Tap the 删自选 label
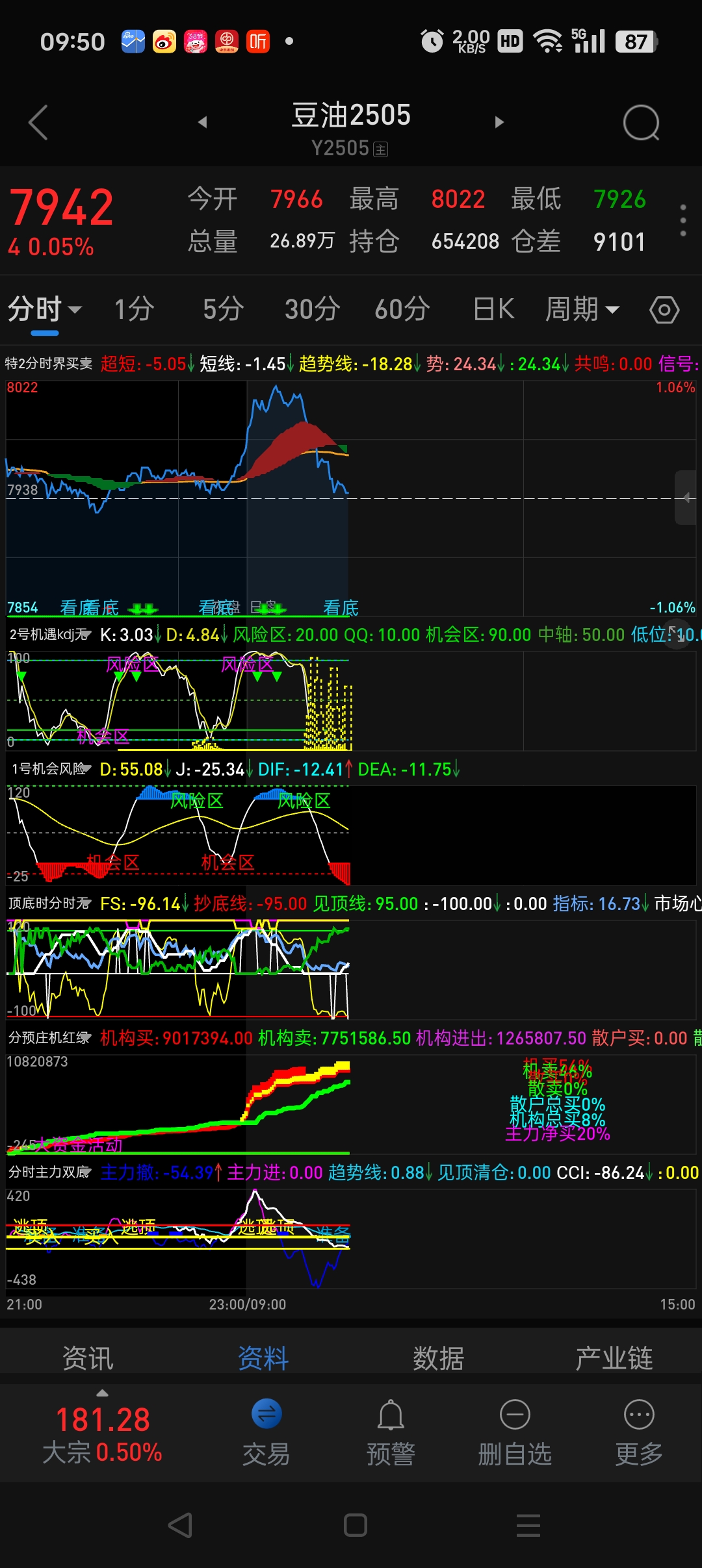This screenshot has width=702, height=1568. (515, 1454)
